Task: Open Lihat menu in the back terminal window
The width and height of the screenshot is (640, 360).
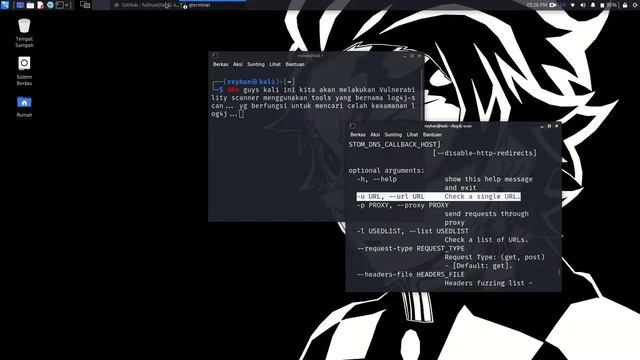Action: 275,64
